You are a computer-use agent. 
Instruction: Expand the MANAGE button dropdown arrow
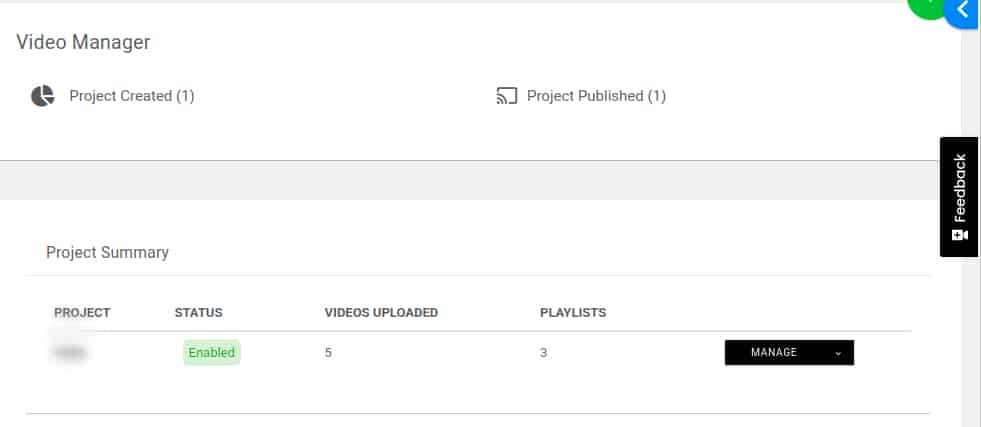click(838, 353)
